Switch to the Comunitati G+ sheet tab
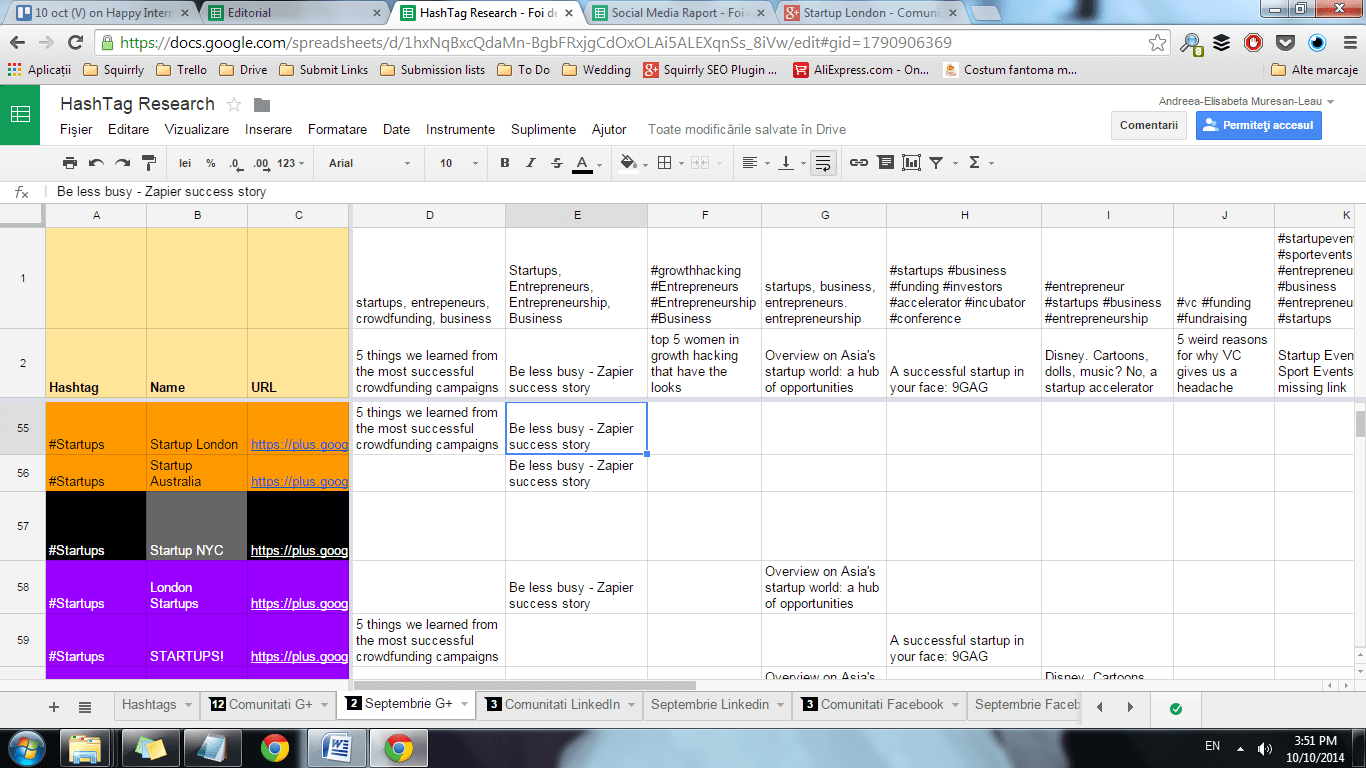The width and height of the screenshot is (1366, 768). coord(270,705)
